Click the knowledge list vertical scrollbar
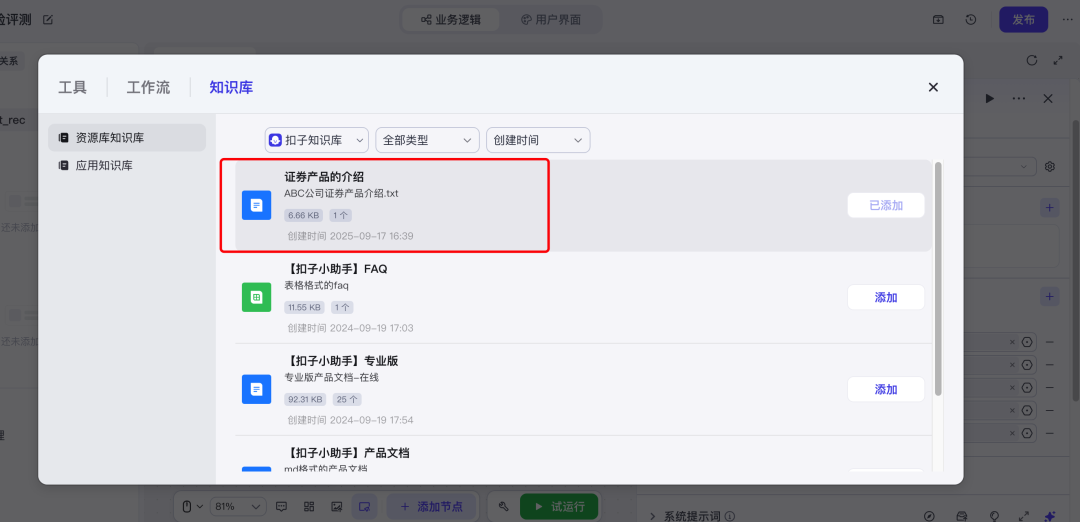This screenshot has height=522, width=1080. point(938,278)
